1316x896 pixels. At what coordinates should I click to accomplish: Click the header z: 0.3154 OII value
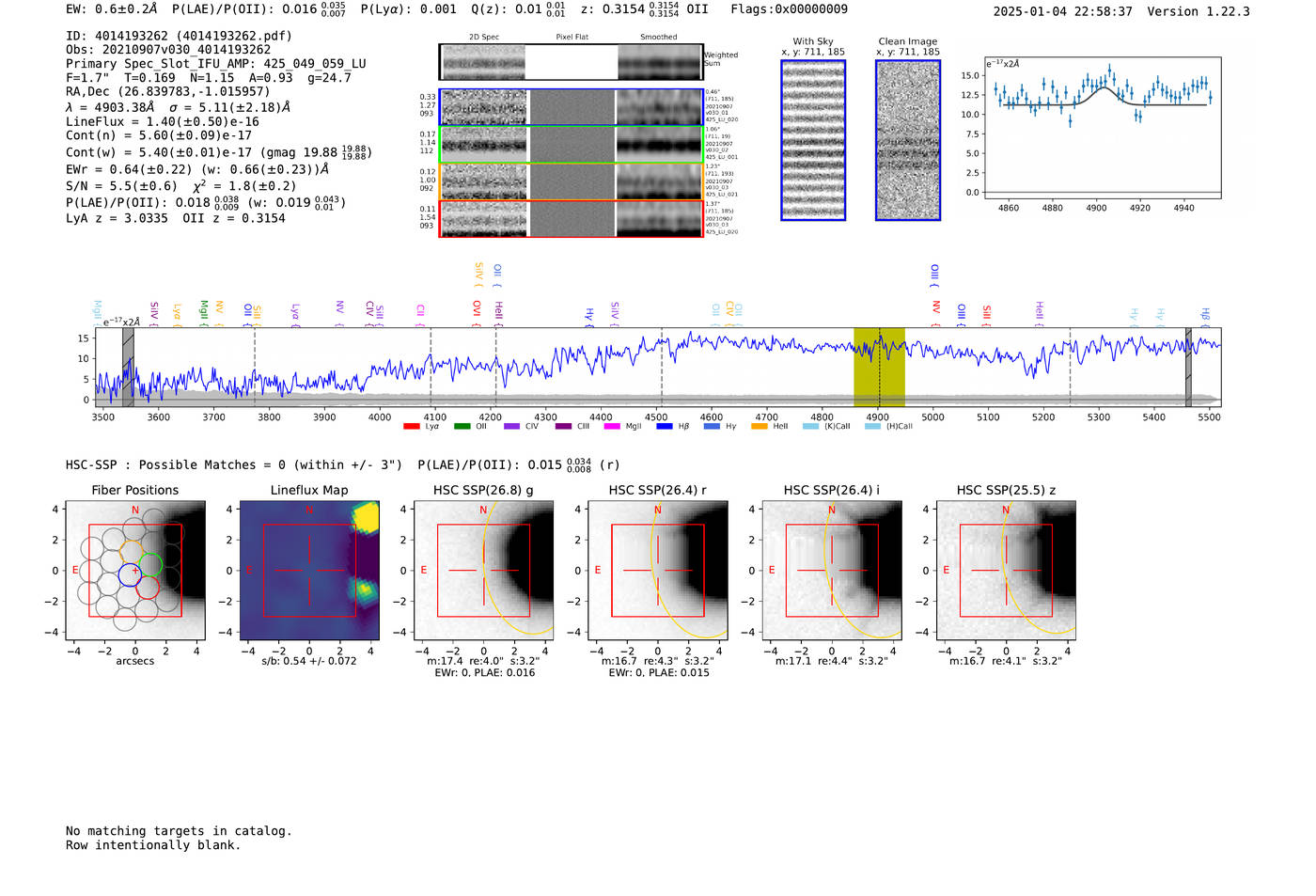pos(645,8)
